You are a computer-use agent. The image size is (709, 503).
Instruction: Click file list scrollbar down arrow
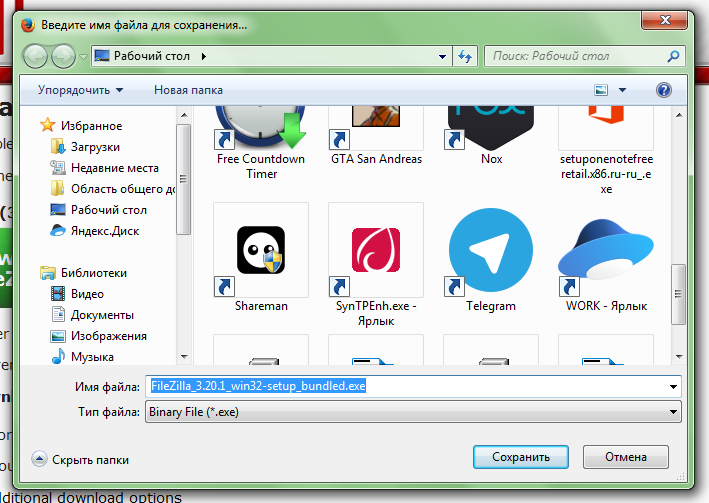click(x=679, y=357)
